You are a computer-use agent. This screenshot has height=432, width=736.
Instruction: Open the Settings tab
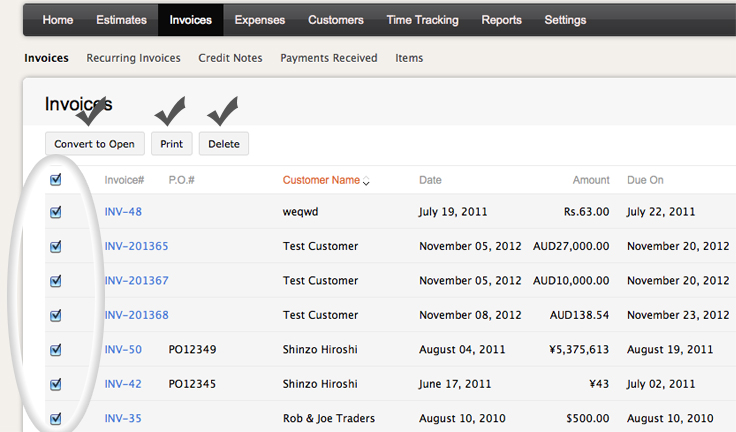pos(565,20)
